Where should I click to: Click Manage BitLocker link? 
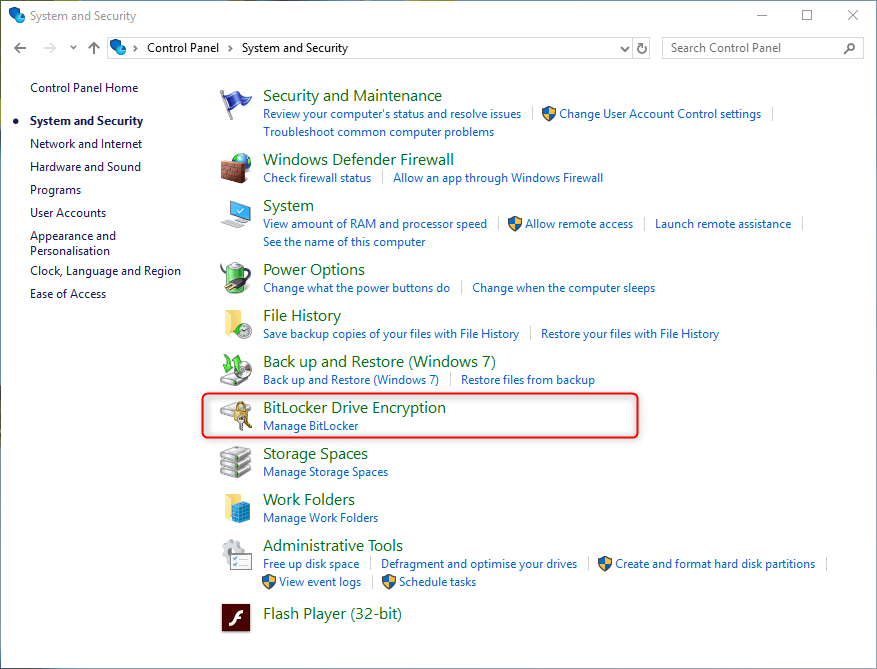[x=310, y=426]
